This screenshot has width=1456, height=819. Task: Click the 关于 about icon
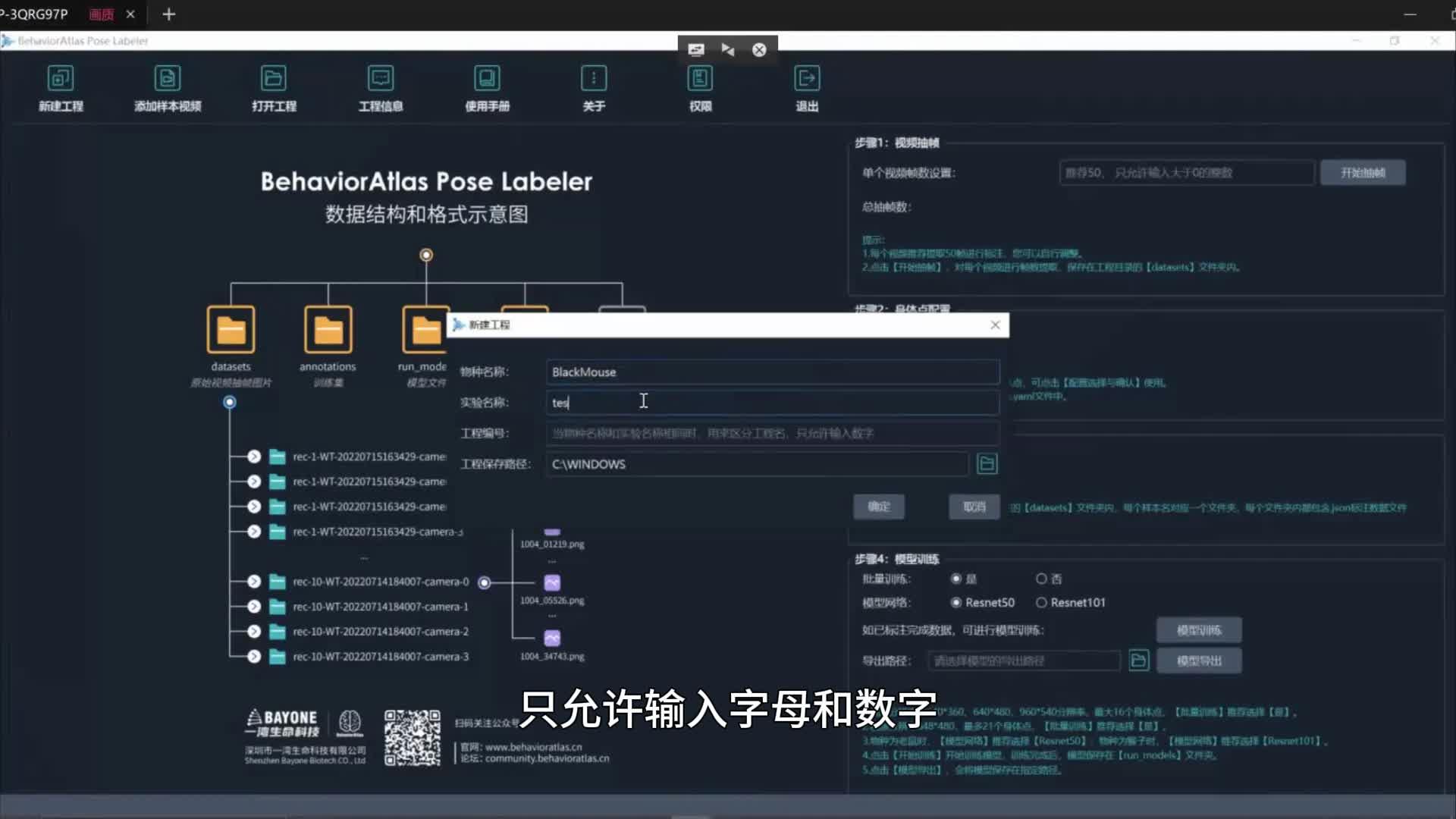[594, 78]
